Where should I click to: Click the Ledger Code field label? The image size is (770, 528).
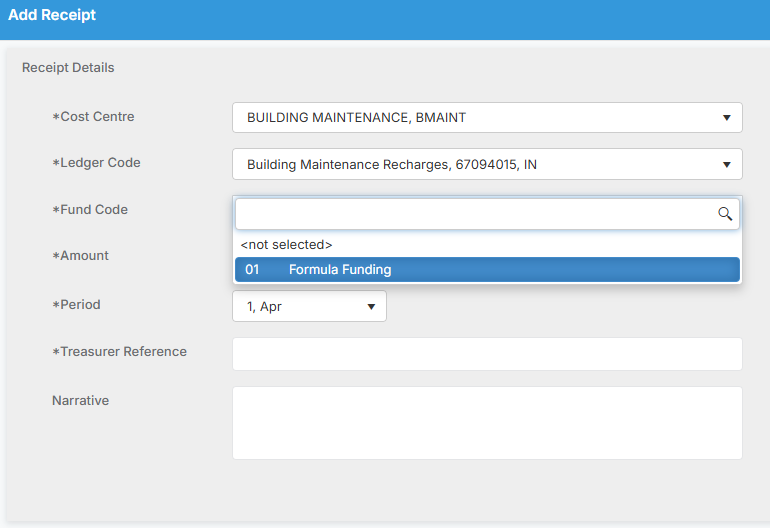click(96, 163)
